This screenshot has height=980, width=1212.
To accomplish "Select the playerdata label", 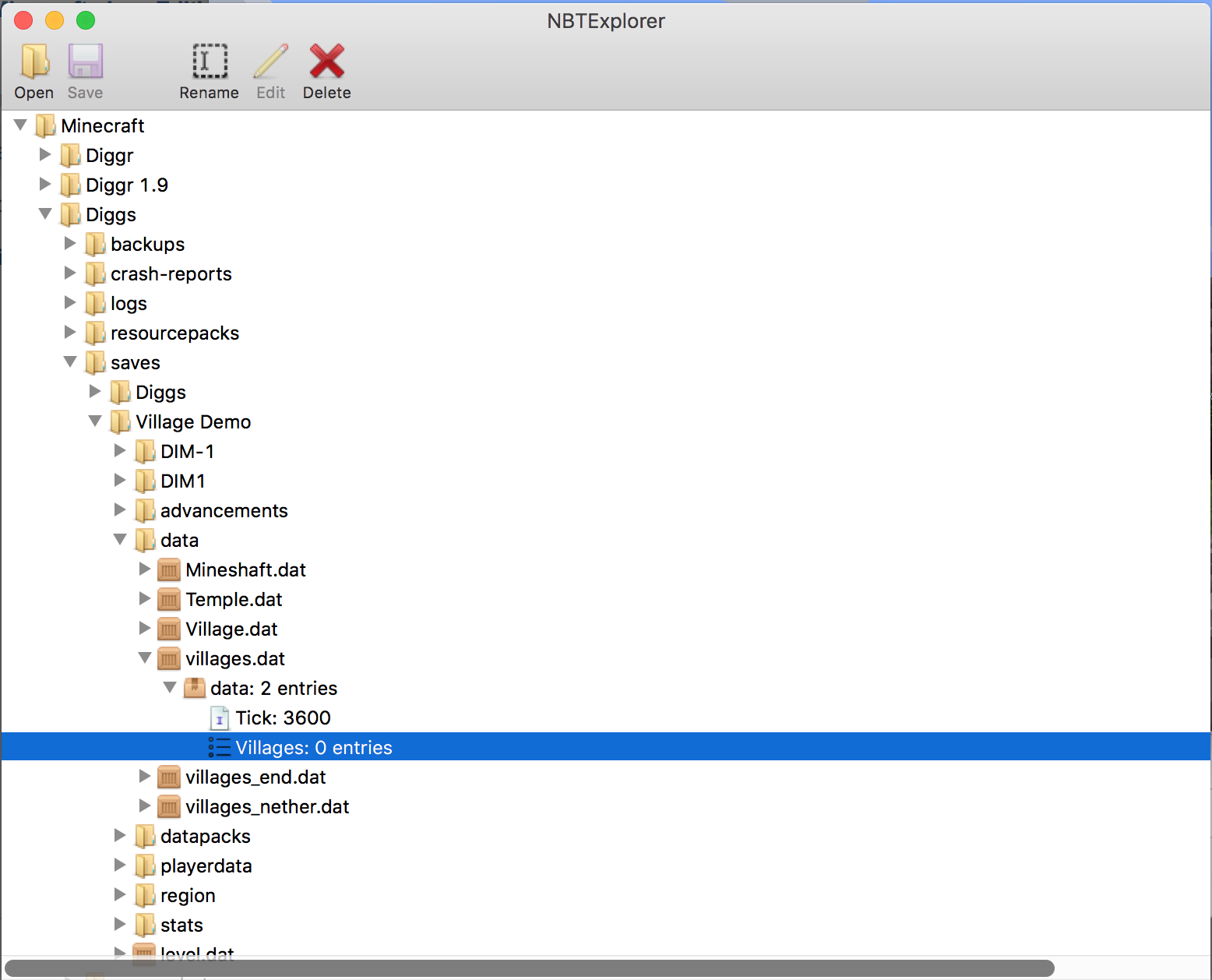I will click(206, 866).
